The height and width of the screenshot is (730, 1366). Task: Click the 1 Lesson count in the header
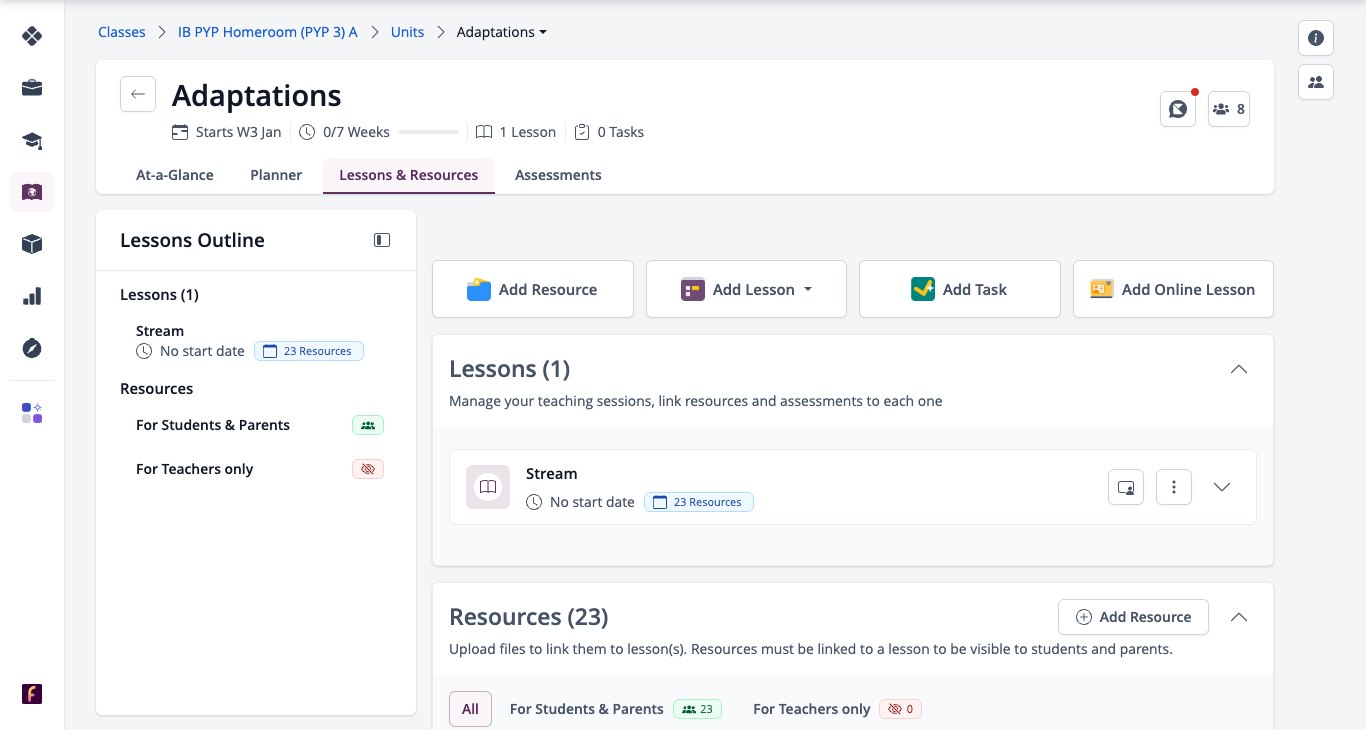click(516, 132)
